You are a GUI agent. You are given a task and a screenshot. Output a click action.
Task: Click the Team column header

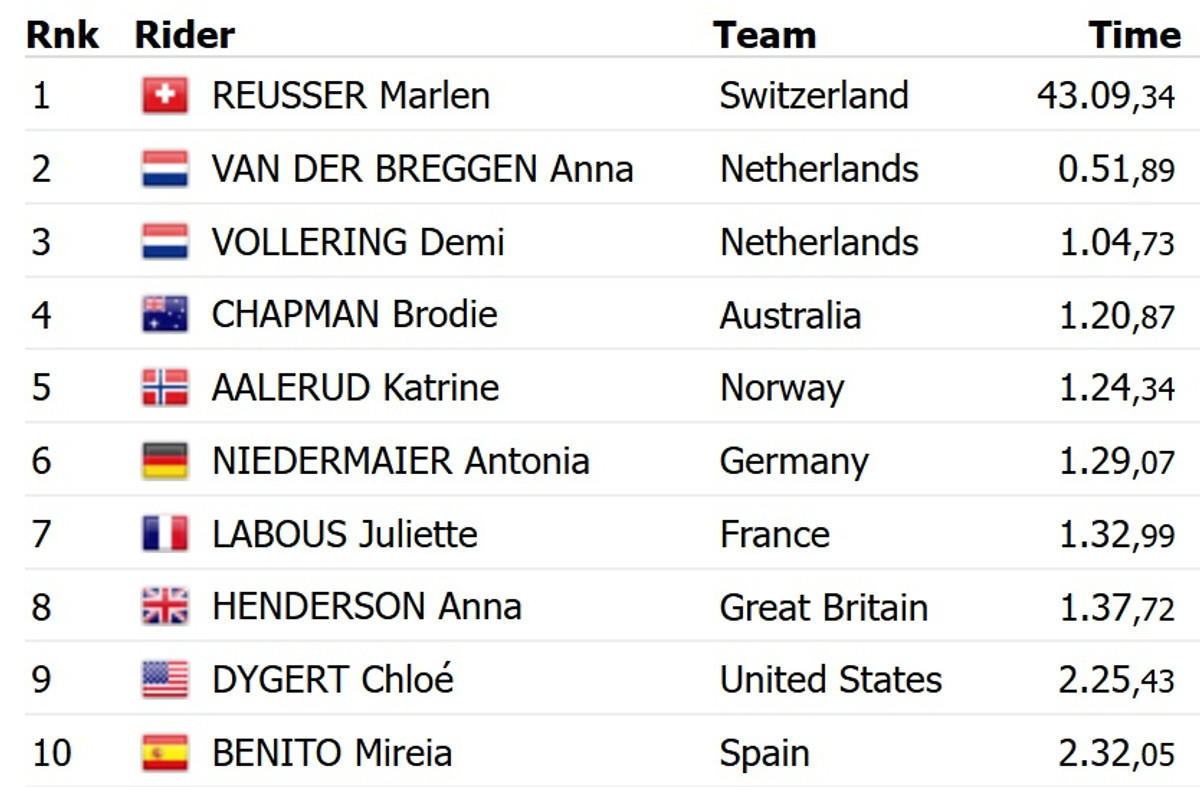click(x=764, y=35)
